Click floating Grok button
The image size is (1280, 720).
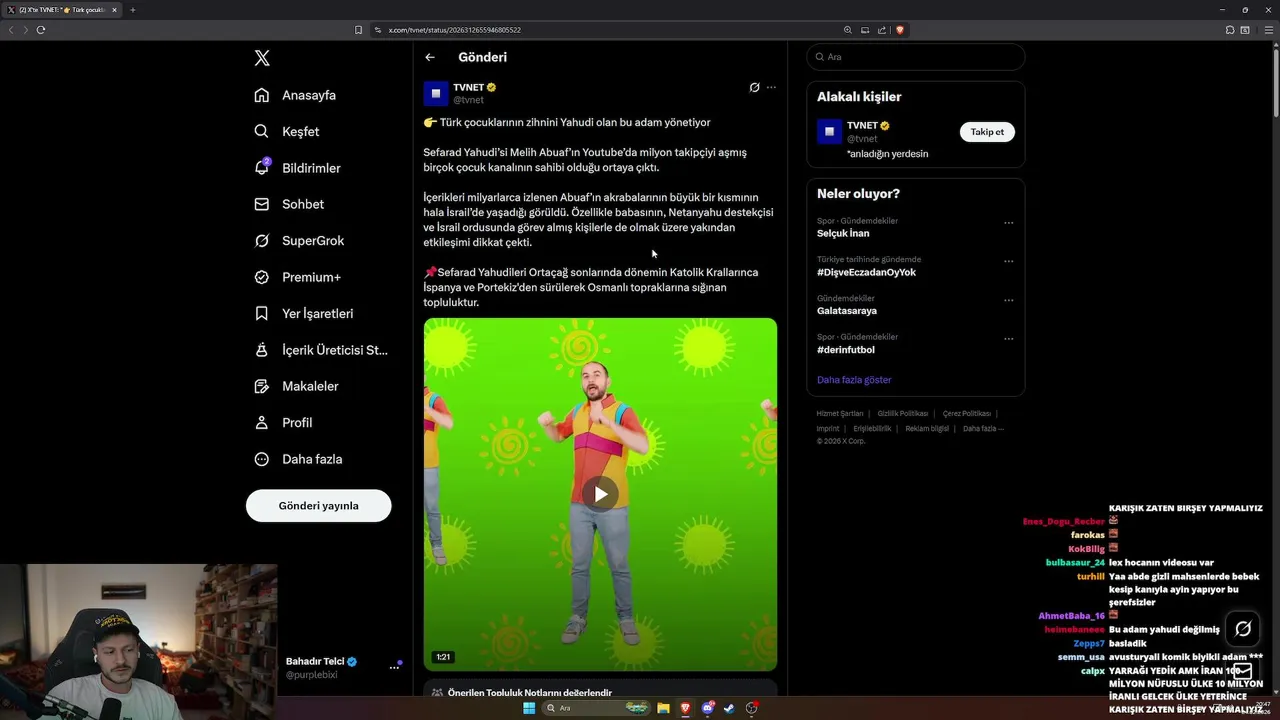1243,629
